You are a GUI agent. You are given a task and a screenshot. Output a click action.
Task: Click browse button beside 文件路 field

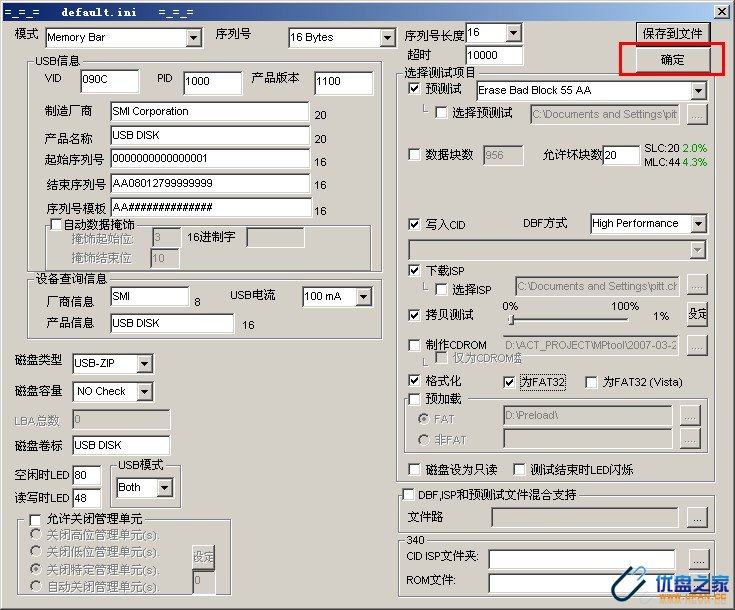click(x=697, y=517)
